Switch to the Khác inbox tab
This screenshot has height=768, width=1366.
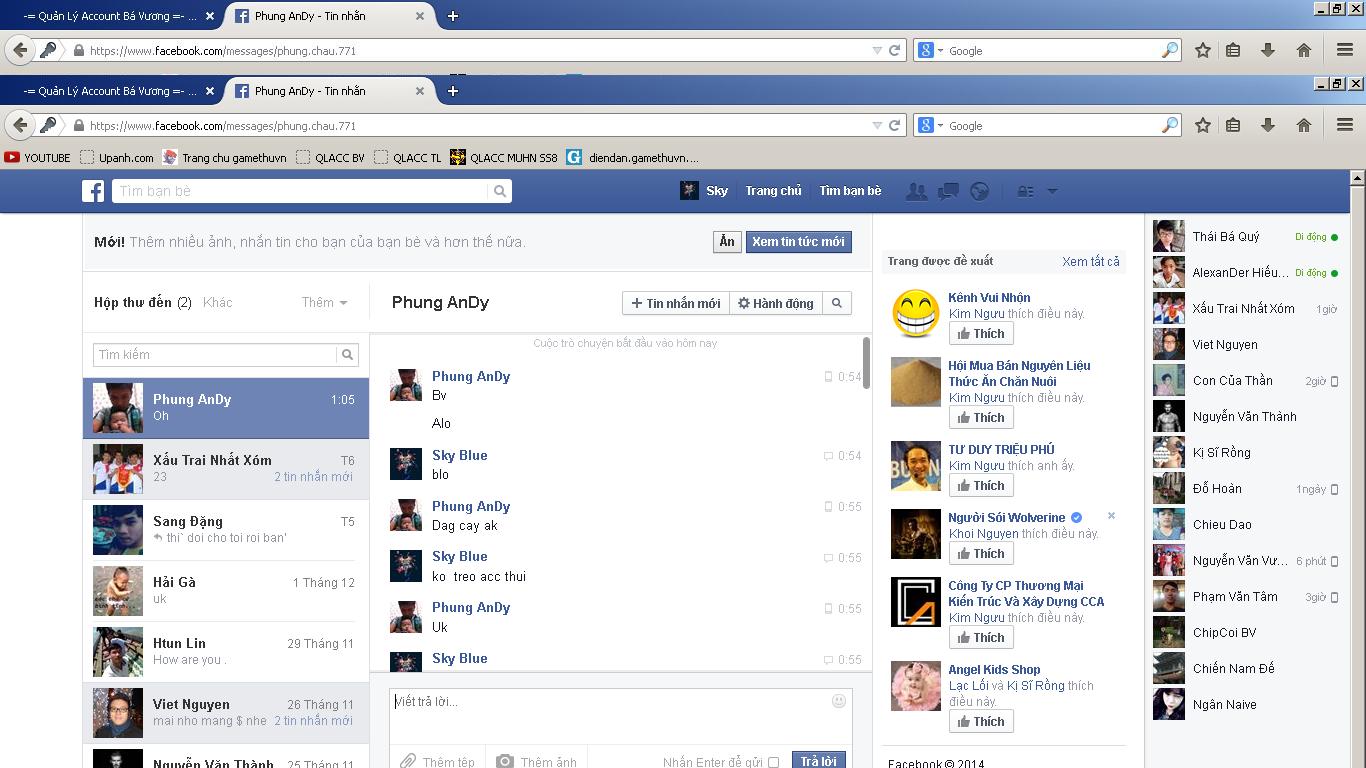pos(217,302)
